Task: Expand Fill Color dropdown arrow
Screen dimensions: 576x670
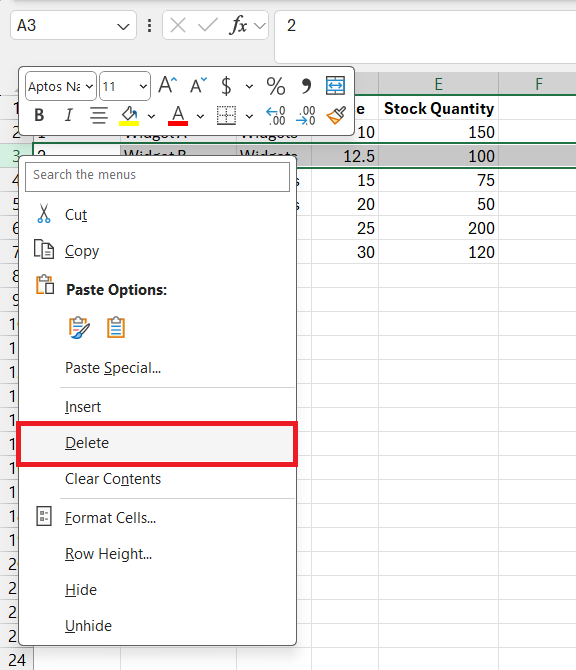Action: [151, 116]
